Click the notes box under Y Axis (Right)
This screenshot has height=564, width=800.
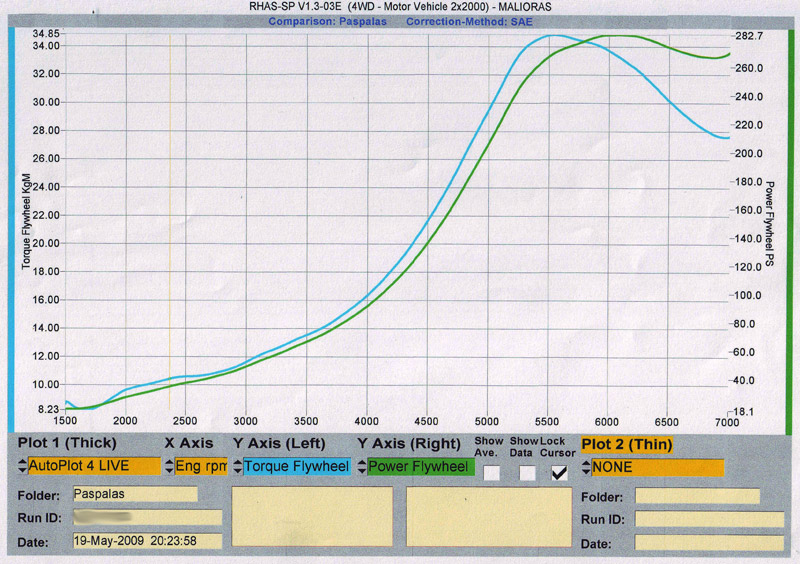[489, 517]
